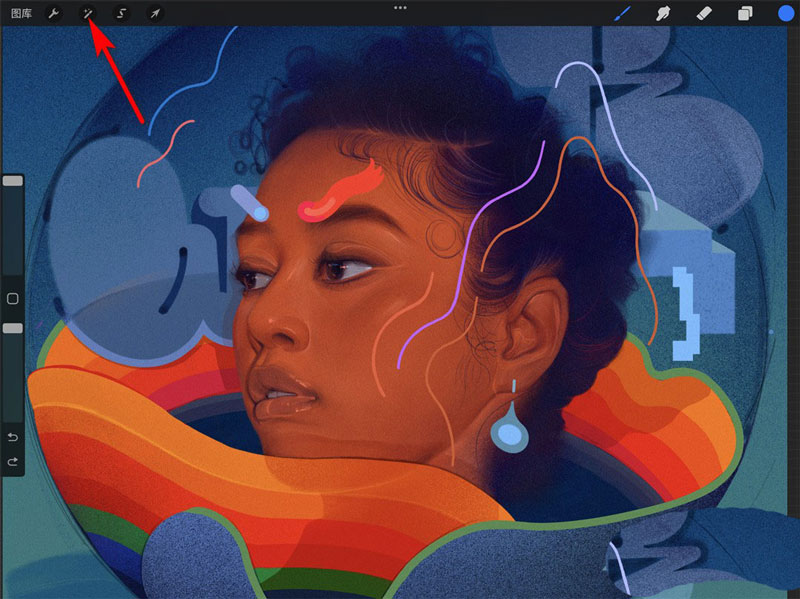Activate the Transform arrow tool
Screen dimensions: 800x599
155,13
